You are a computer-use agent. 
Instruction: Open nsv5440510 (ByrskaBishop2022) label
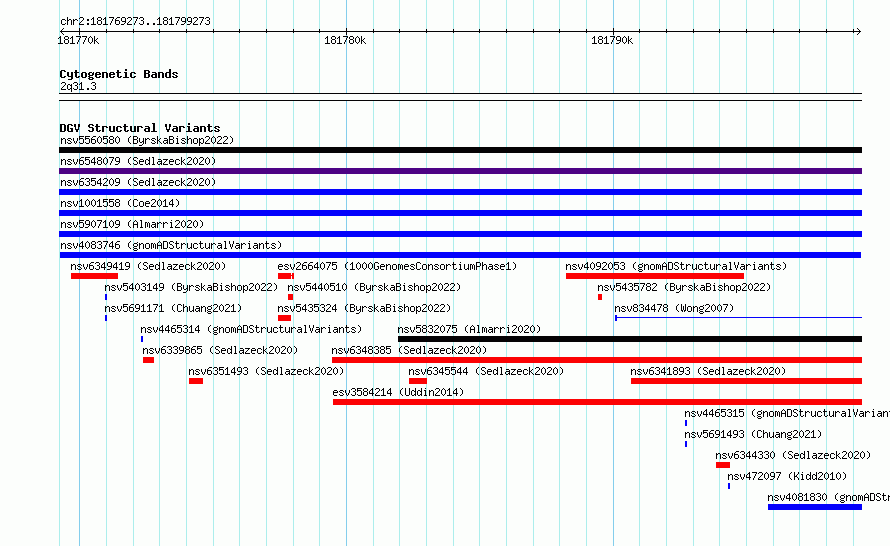(374, 287)
